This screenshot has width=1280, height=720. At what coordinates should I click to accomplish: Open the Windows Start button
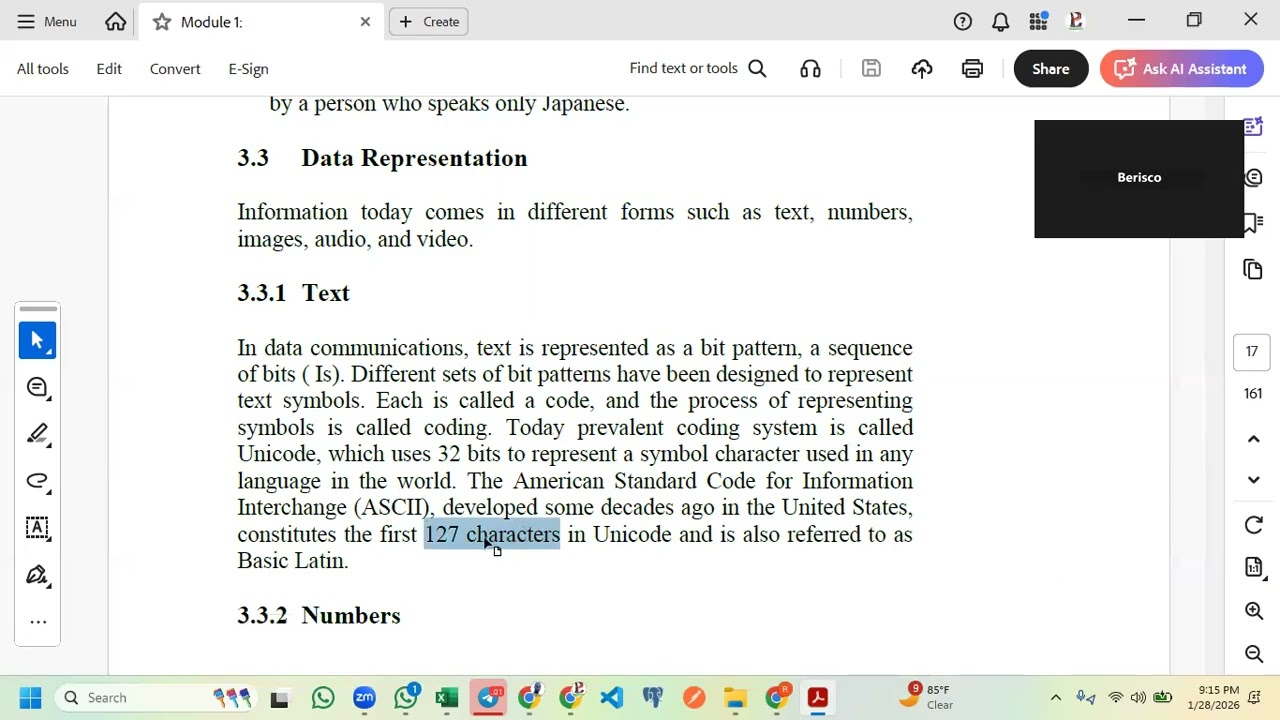(x=30, y=697)
